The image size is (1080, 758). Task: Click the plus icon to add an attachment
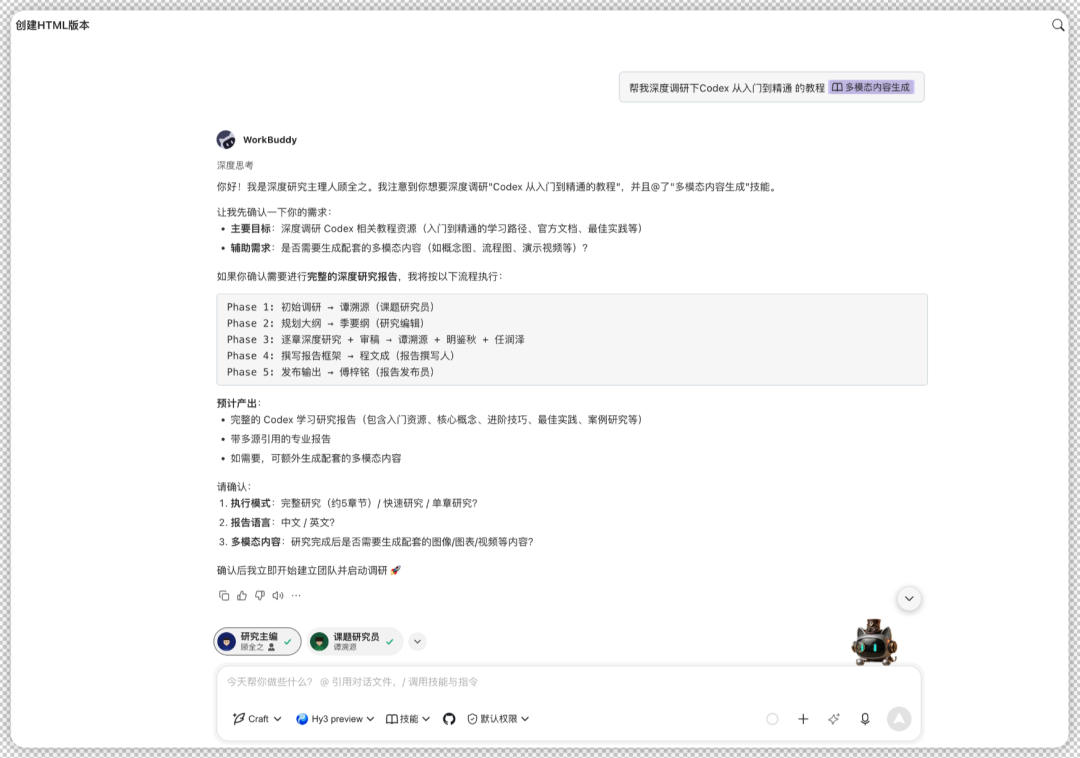803,719
